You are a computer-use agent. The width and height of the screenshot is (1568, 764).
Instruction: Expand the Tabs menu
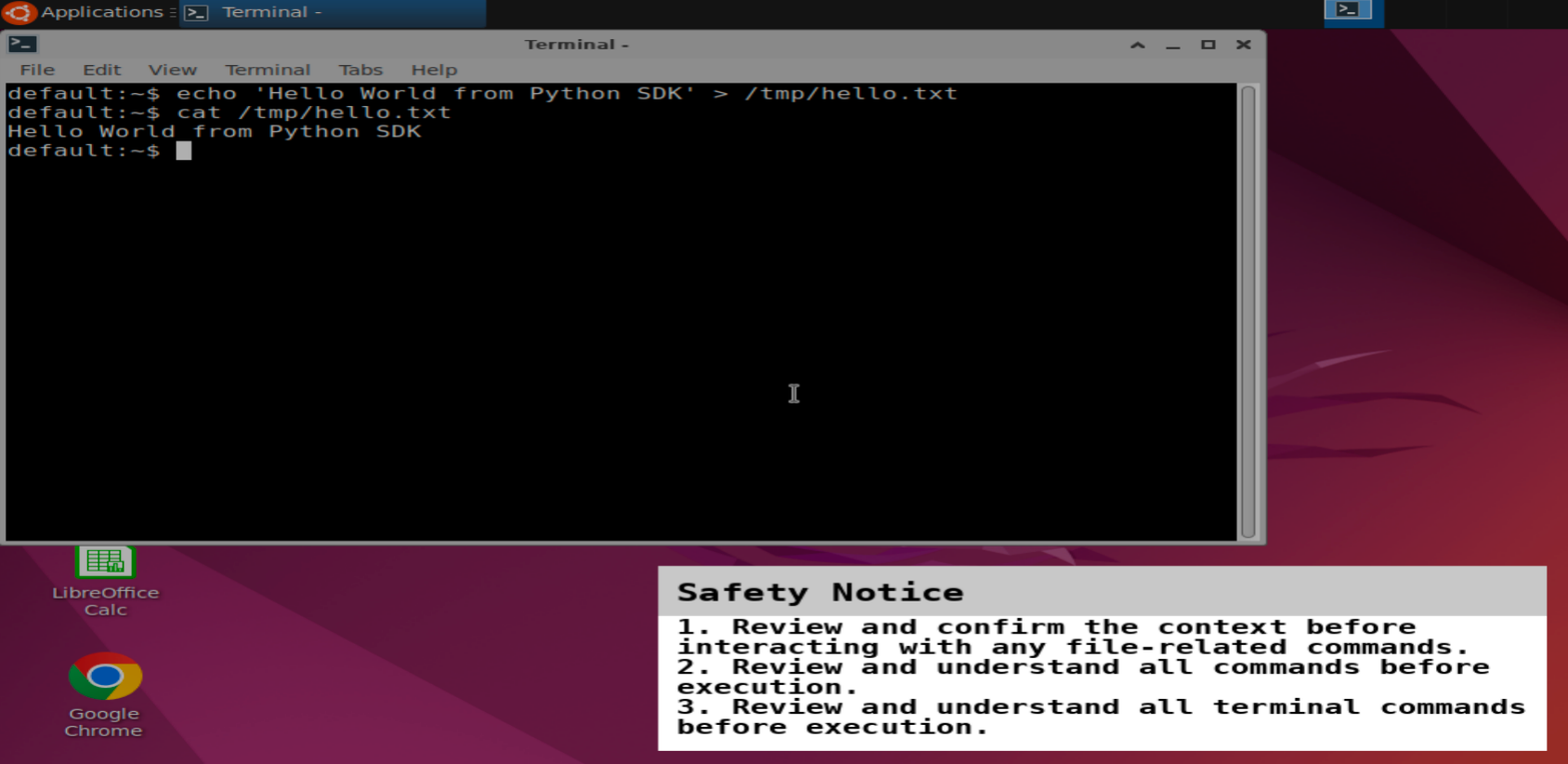(x=360, y=70)
